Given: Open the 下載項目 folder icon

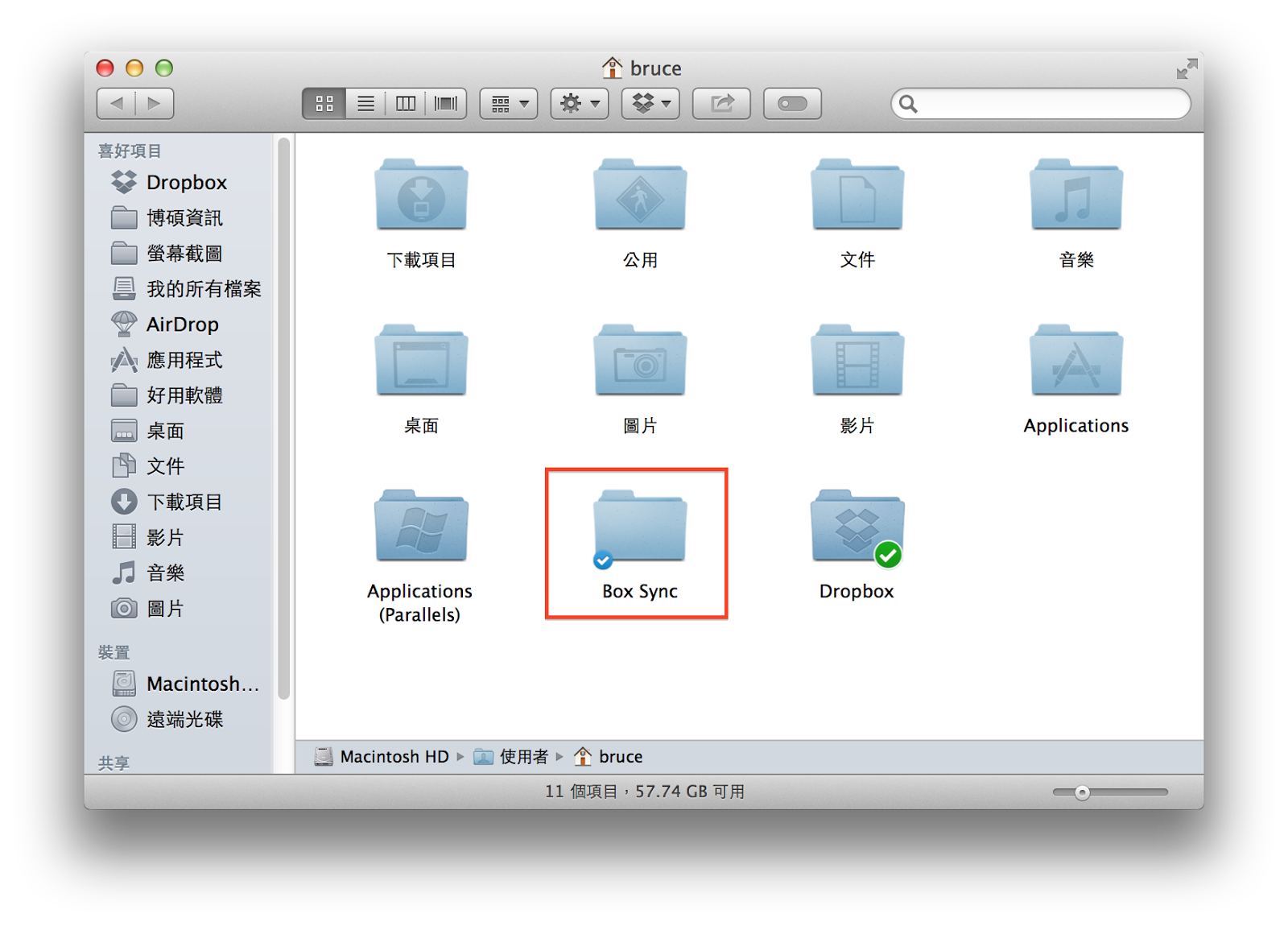Looking at the screenshot, I should tap(421, 194).
